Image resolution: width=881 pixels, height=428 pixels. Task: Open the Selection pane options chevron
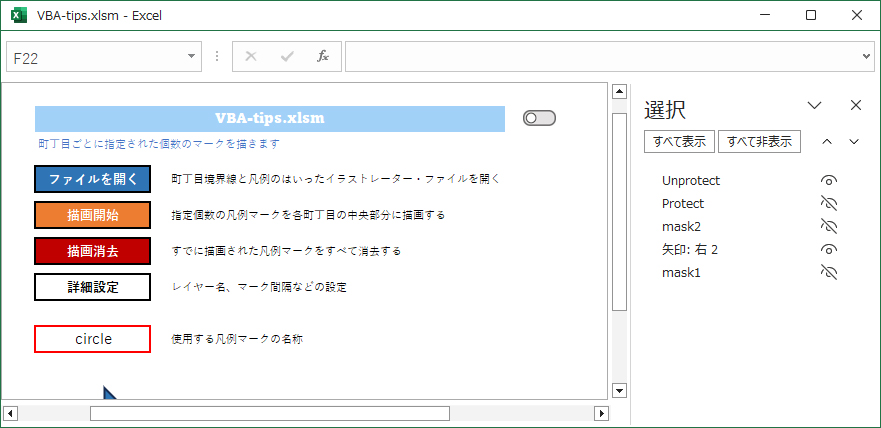[x=814, y=105]
